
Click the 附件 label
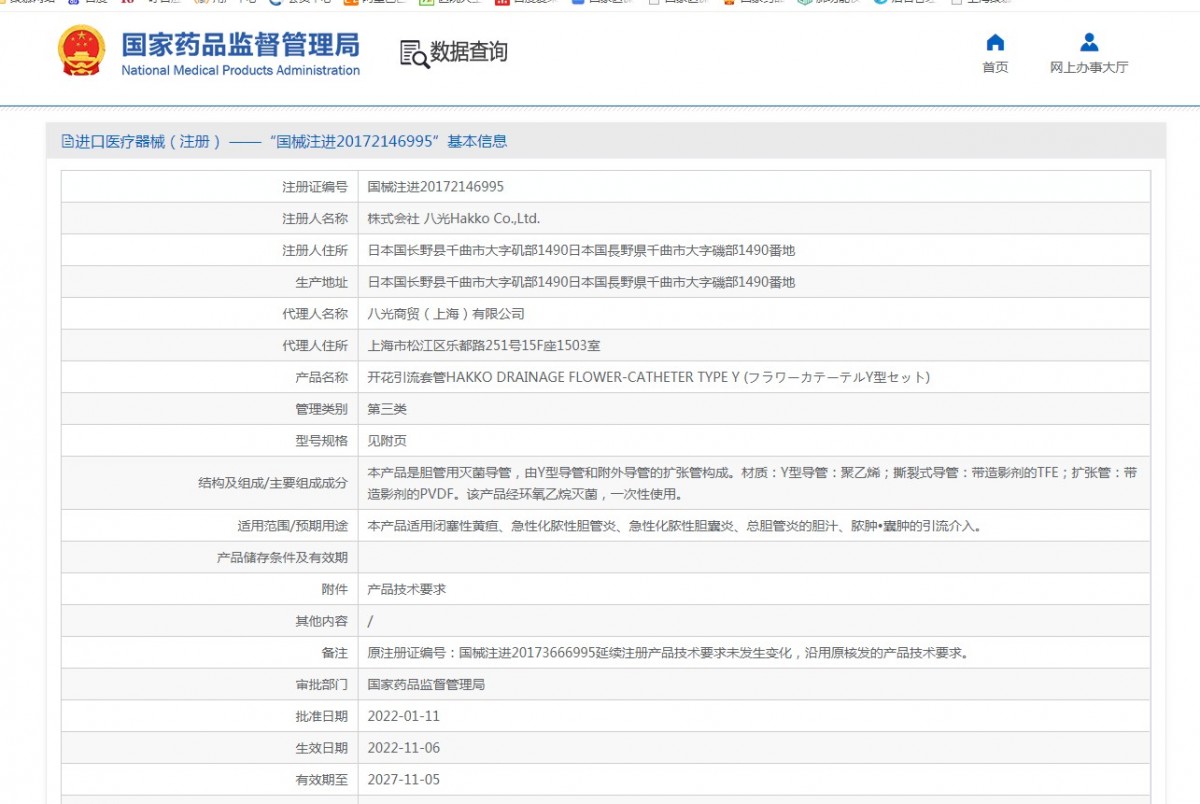334,589
